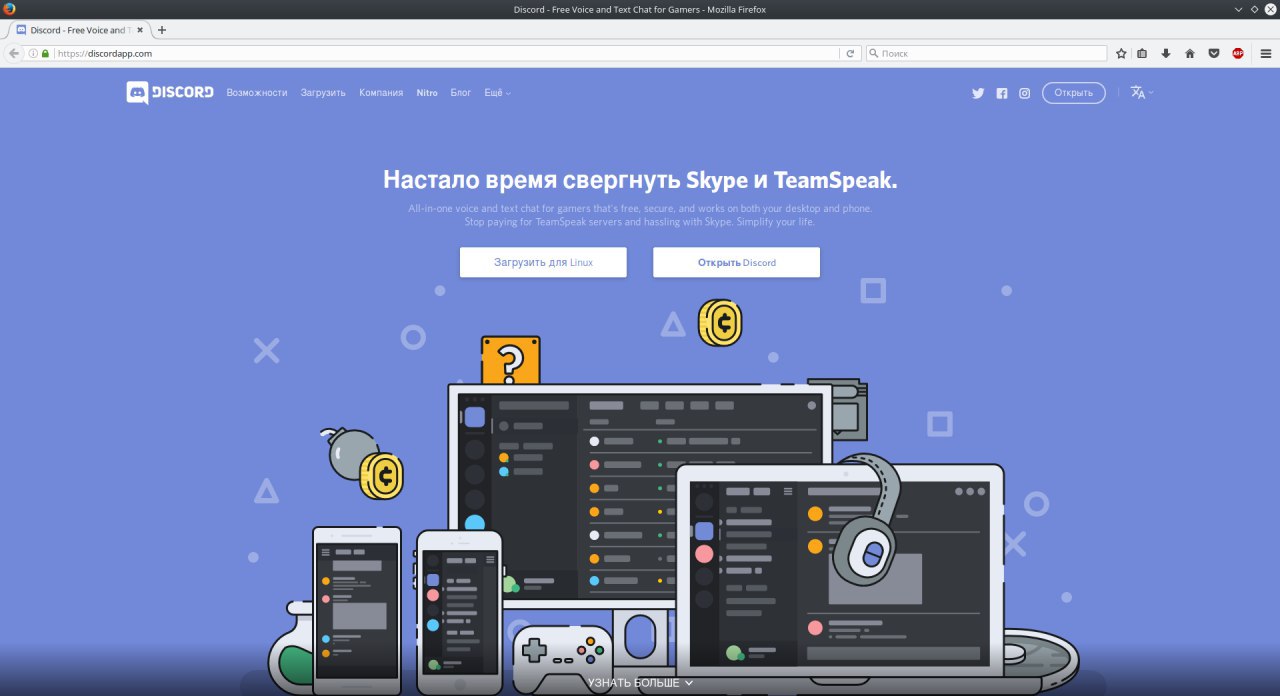1280x696 pixels.
Task: Close the Discord browser tab
Action: pyautogui.click(x=140, y=30)
